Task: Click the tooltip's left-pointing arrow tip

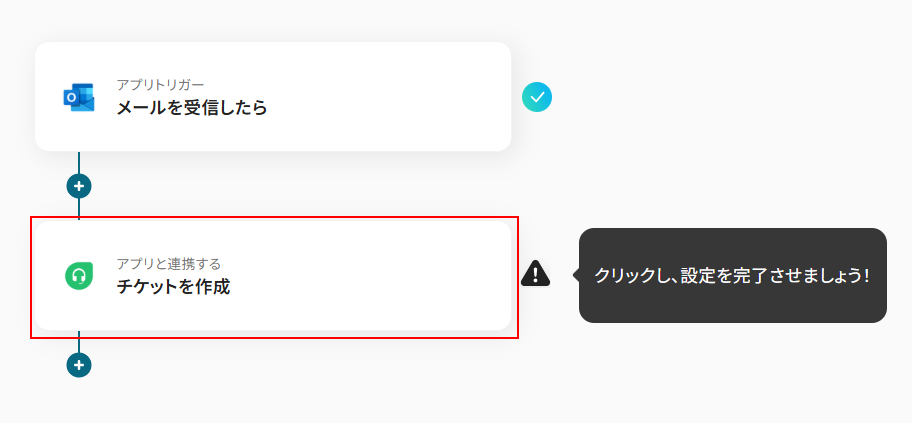Action: [575, 275]
